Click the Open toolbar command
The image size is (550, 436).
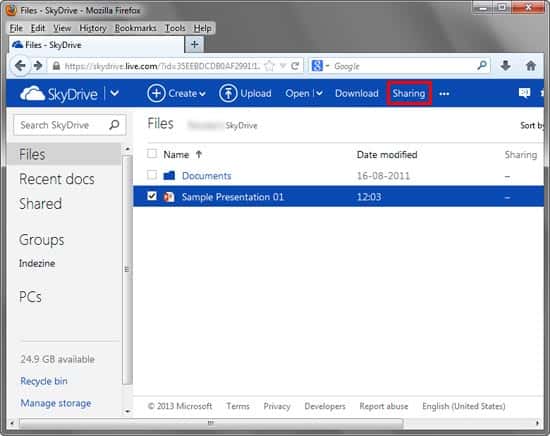tap(297, 93)
